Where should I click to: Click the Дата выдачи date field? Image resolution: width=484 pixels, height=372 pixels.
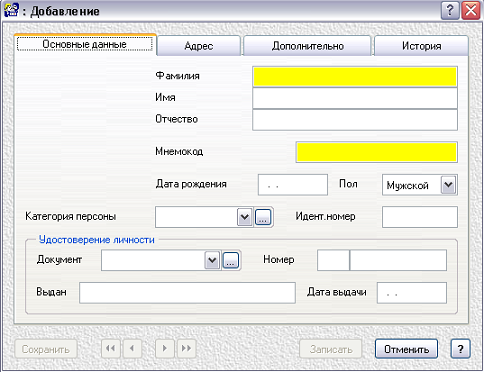tap(412, 293)
